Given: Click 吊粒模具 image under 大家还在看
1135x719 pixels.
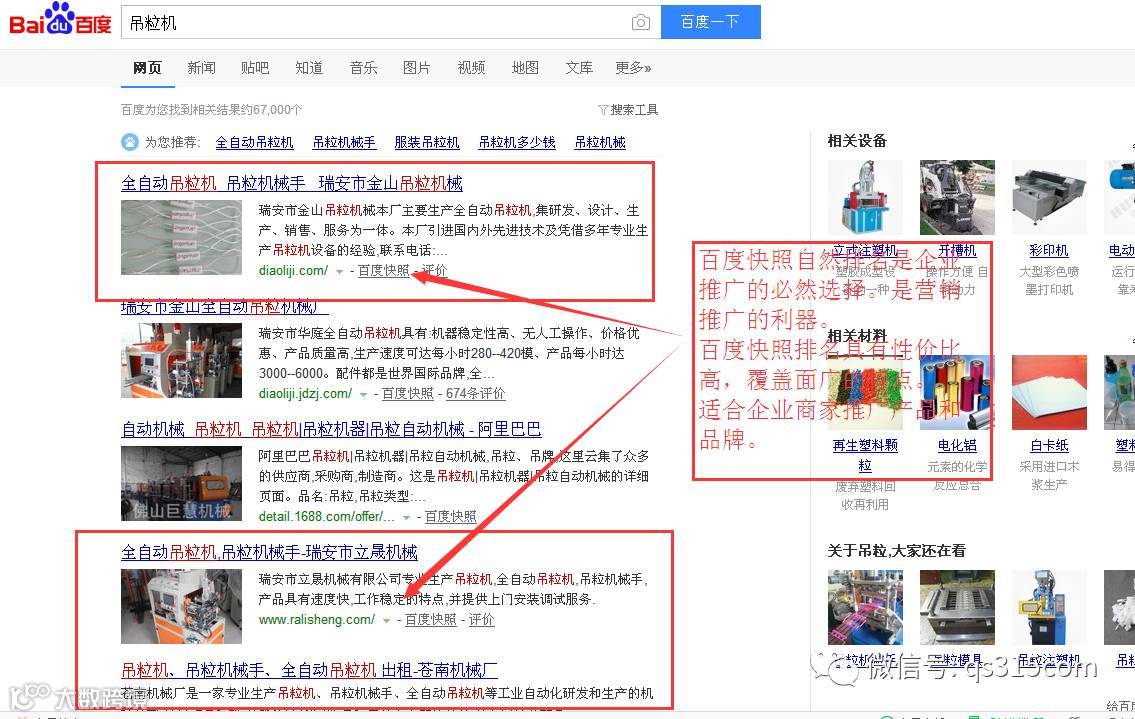Looking at the screenshot, I should [x=957, y=607].
